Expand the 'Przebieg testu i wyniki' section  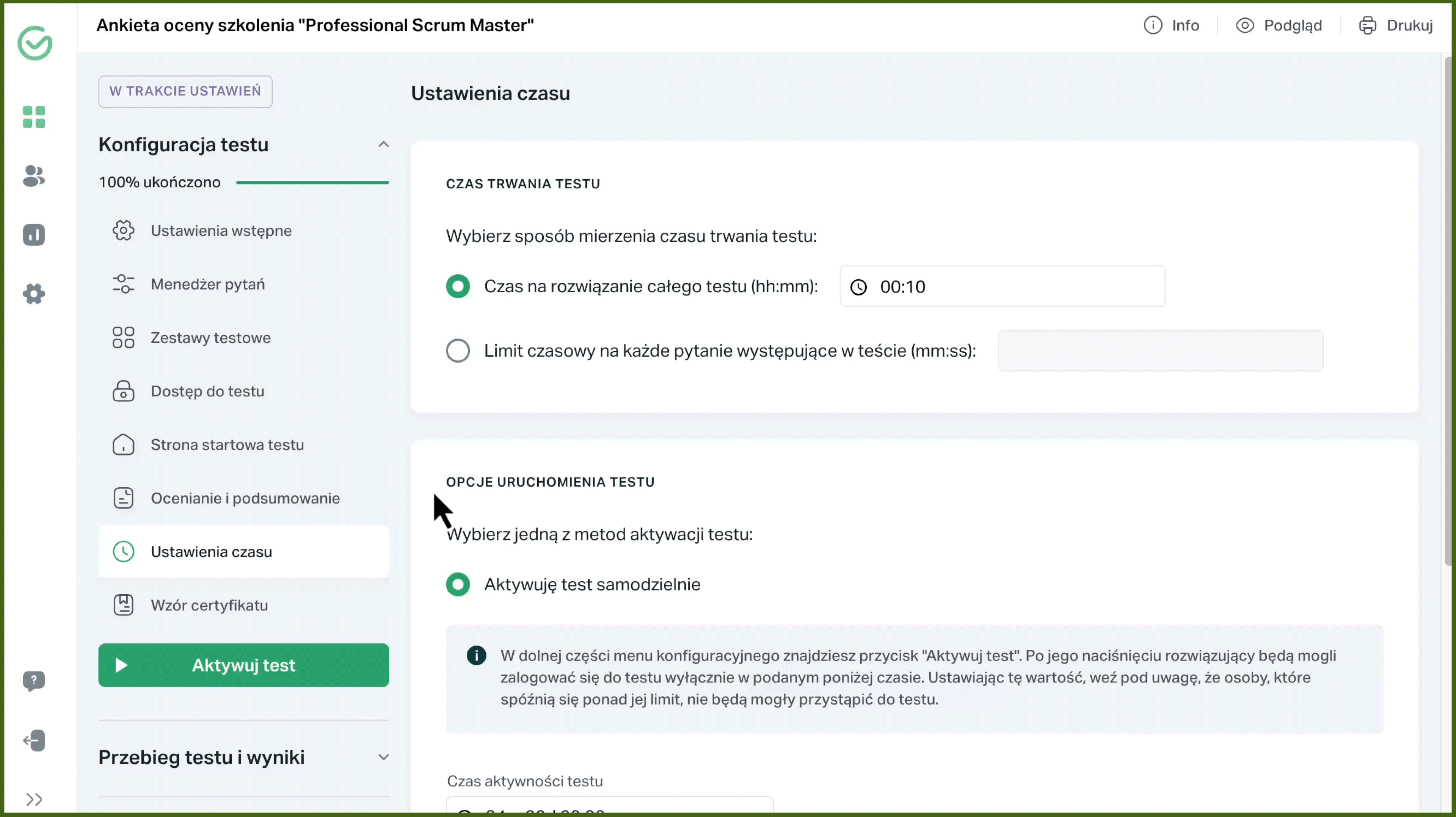[384, 756]
